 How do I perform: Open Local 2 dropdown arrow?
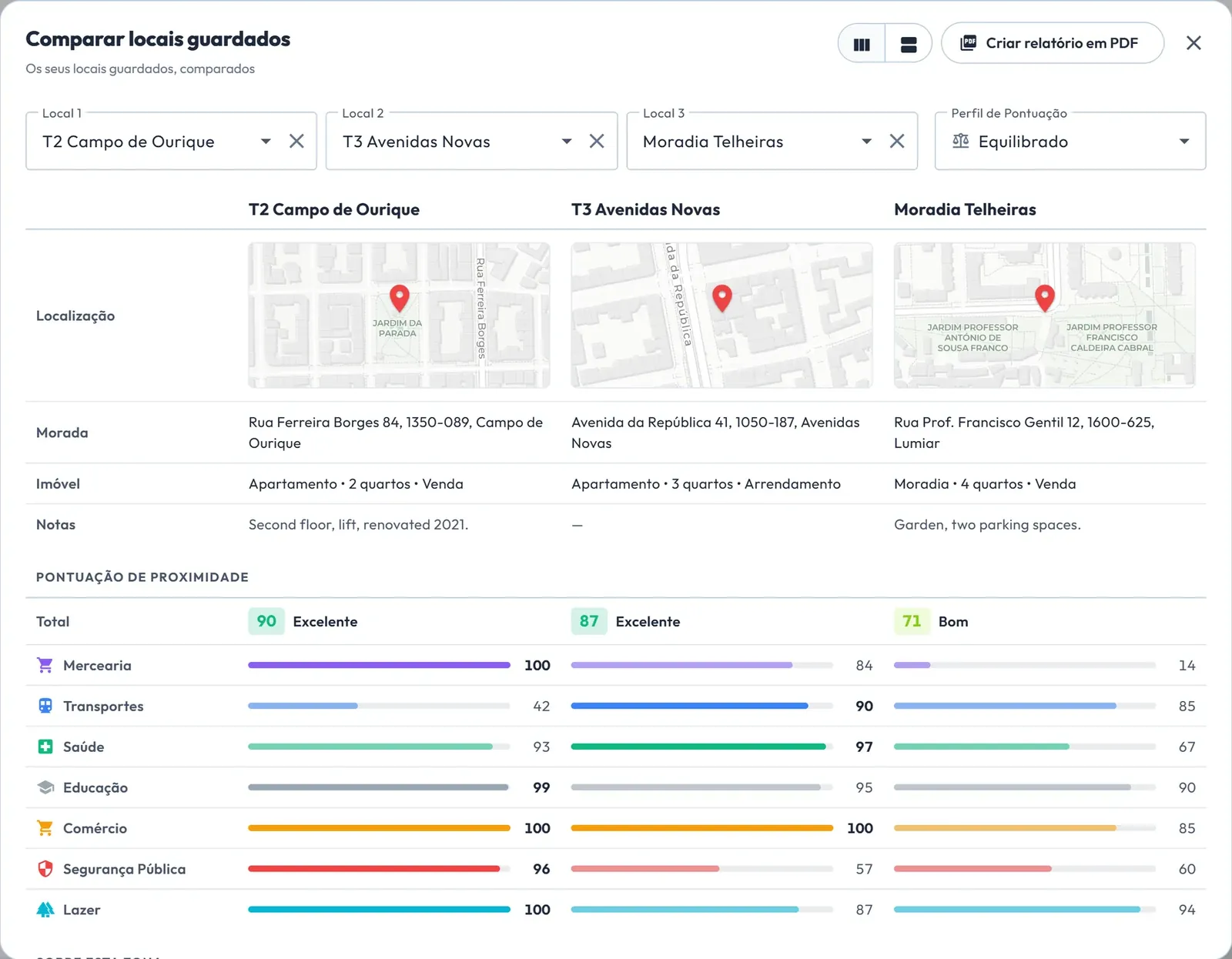pyautogui.click(x=567, y=142)
